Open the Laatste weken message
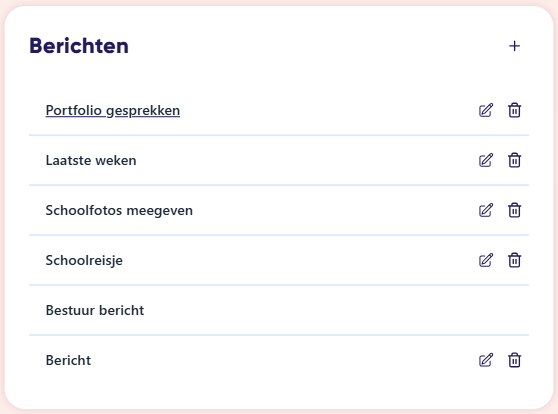 91,161
